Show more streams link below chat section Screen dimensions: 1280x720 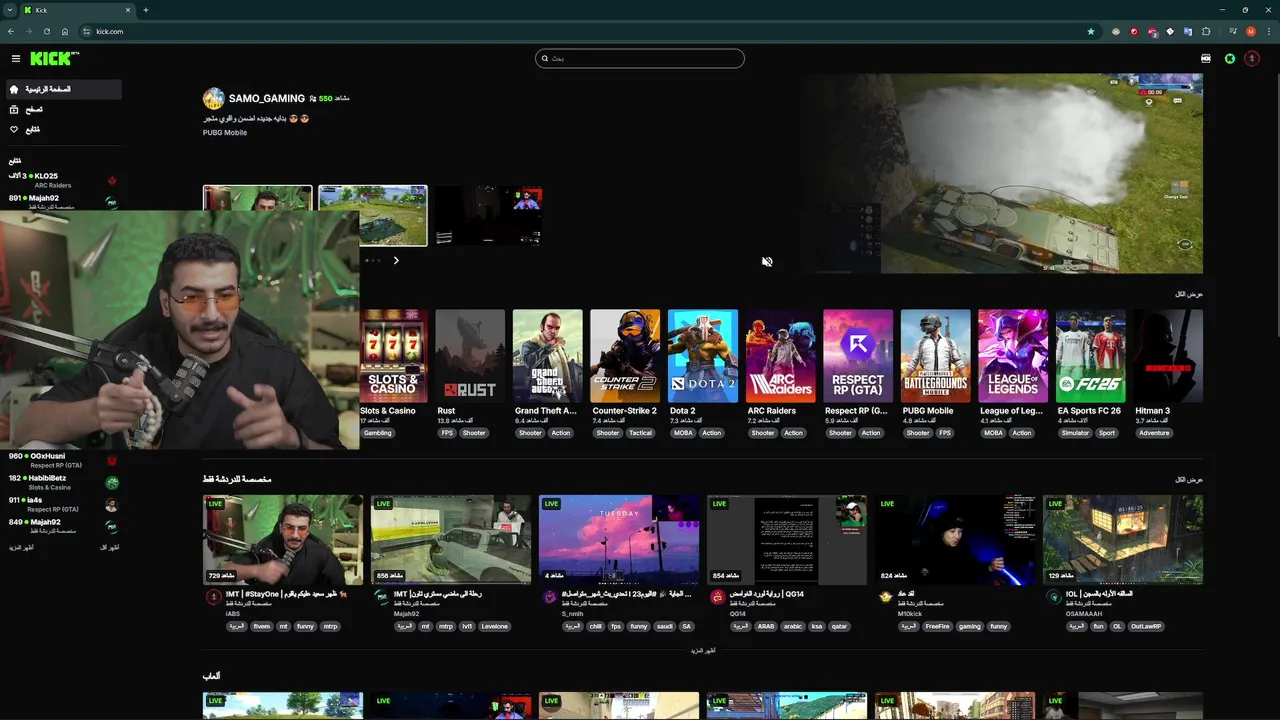(x=703, y=650)
